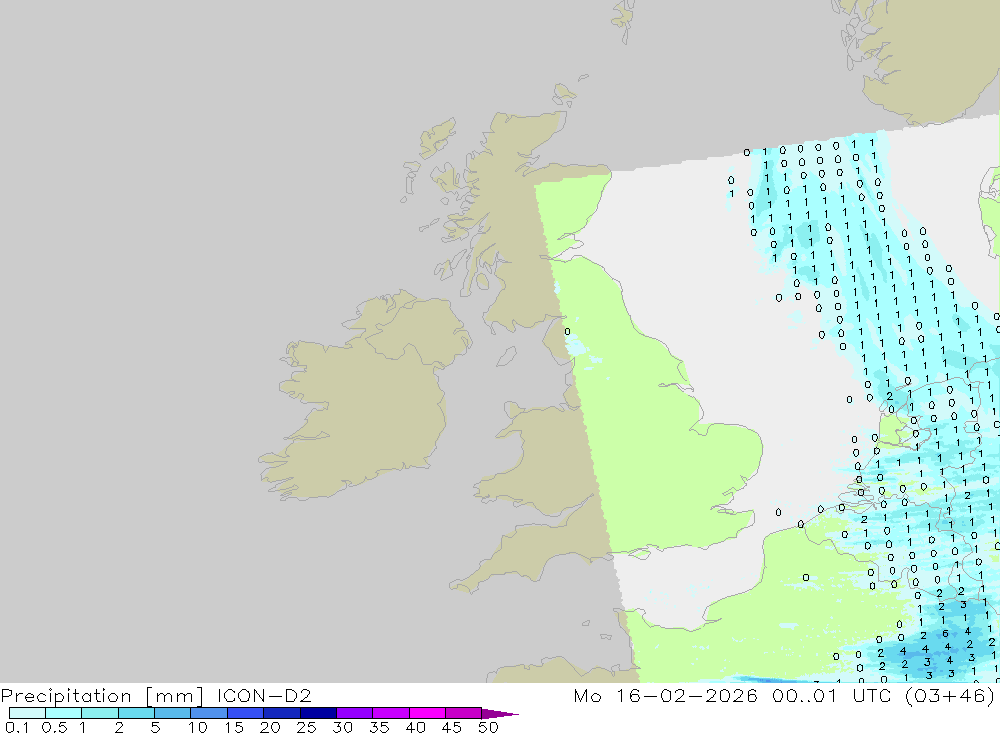The image size is (1000, 733).
Task: Click the 35–40 mm purple swatch
Action: coord(391,713)
